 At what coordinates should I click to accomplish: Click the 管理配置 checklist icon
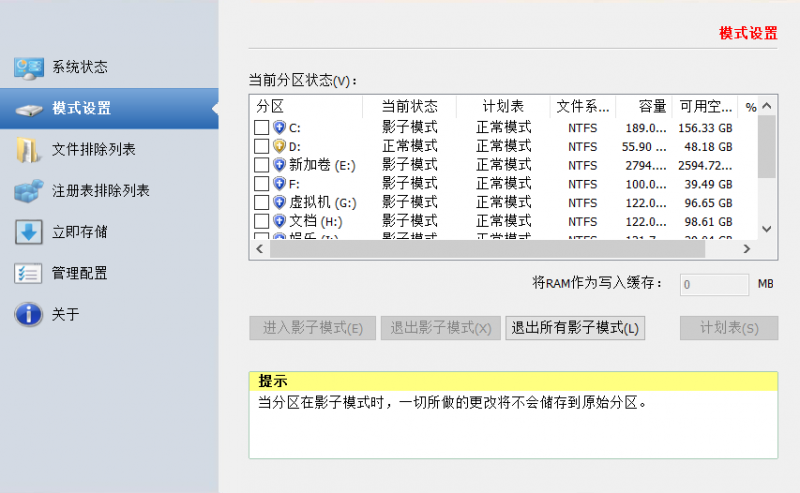(28, 274)
